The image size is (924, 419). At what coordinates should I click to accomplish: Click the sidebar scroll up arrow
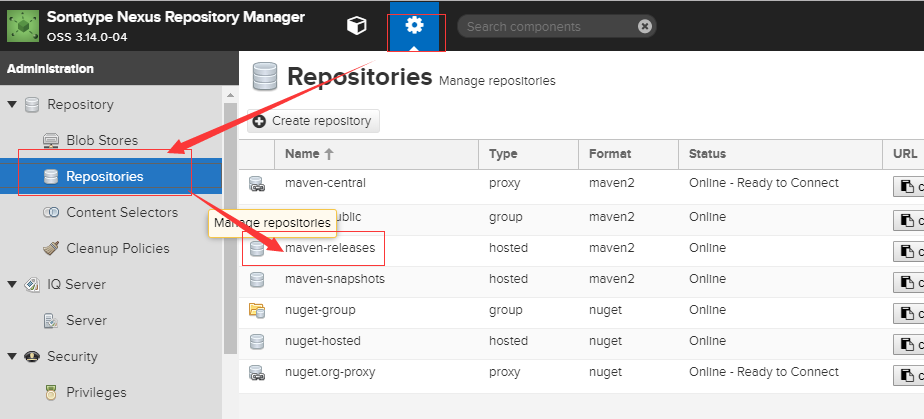click(230, 95)
